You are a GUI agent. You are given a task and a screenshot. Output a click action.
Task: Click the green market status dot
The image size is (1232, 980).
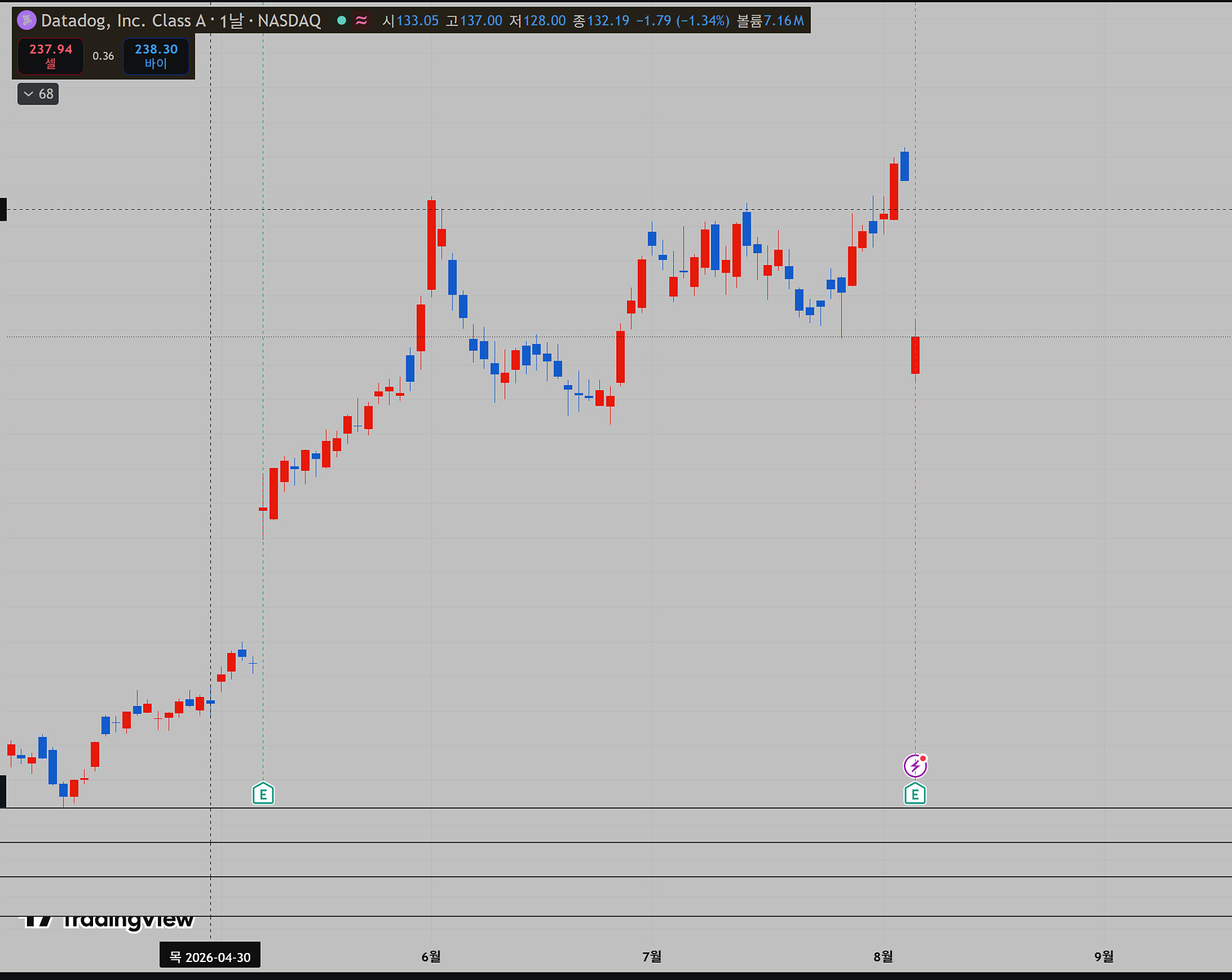pyautogui.click(x=342, y=21)
